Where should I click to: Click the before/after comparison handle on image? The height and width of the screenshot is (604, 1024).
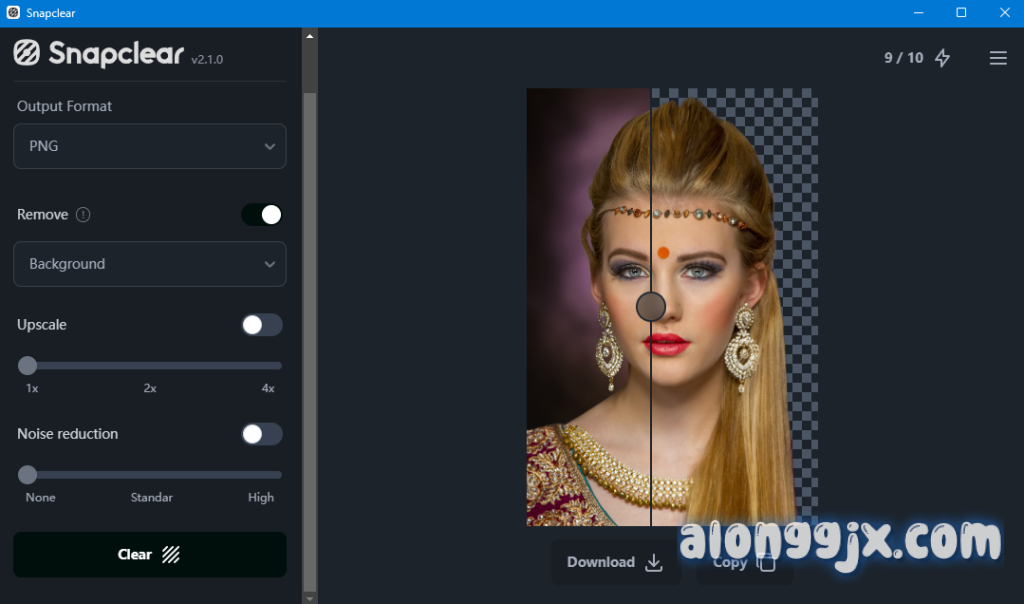point(651,306)
